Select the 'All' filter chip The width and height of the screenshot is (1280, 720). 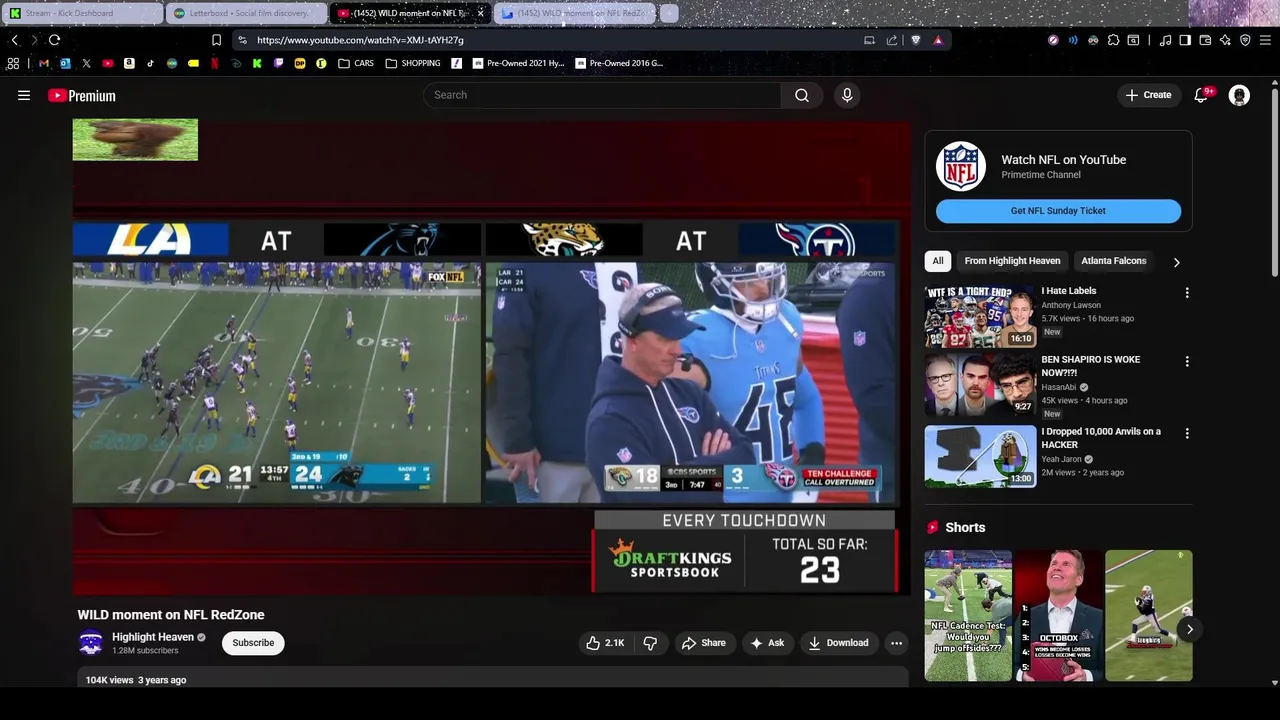pos(938,261)
